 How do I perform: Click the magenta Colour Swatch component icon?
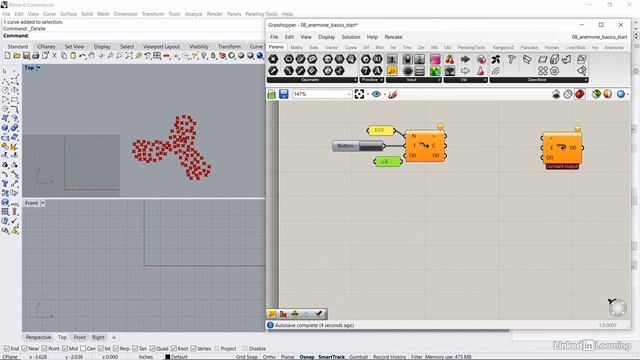tap(435, 59)
